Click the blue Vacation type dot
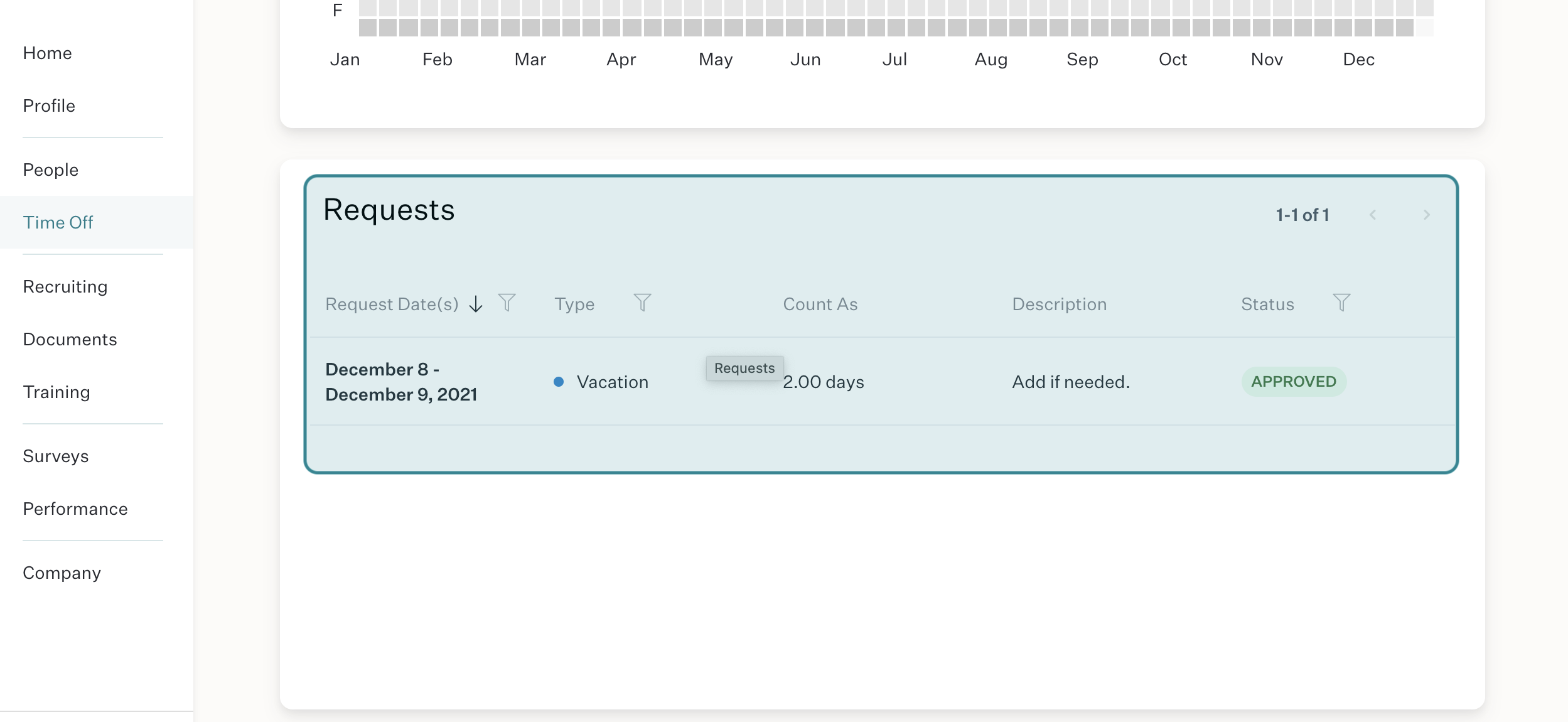Screen dimensions: 1568x722 tap(559, 382)
